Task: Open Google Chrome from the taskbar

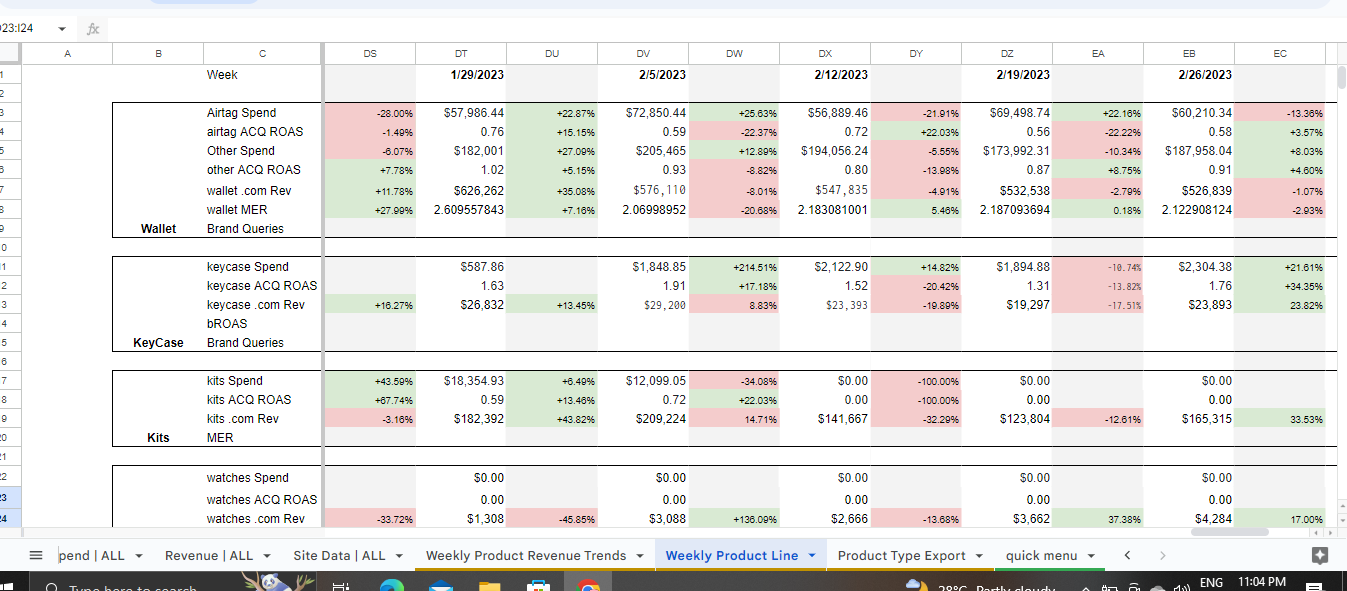Action: pos(588,585)
